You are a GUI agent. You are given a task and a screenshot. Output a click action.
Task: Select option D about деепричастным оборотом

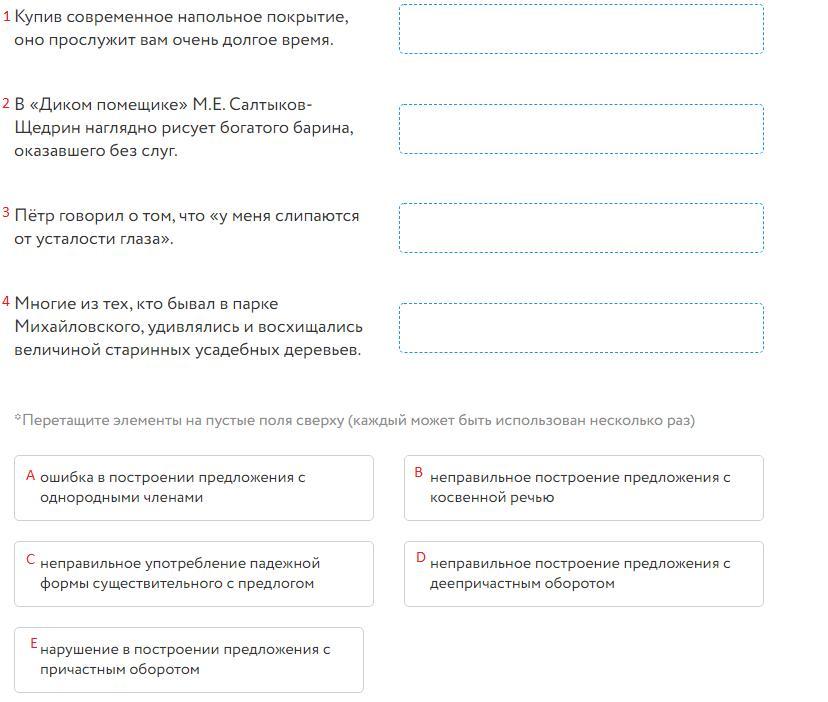point(584,574)
